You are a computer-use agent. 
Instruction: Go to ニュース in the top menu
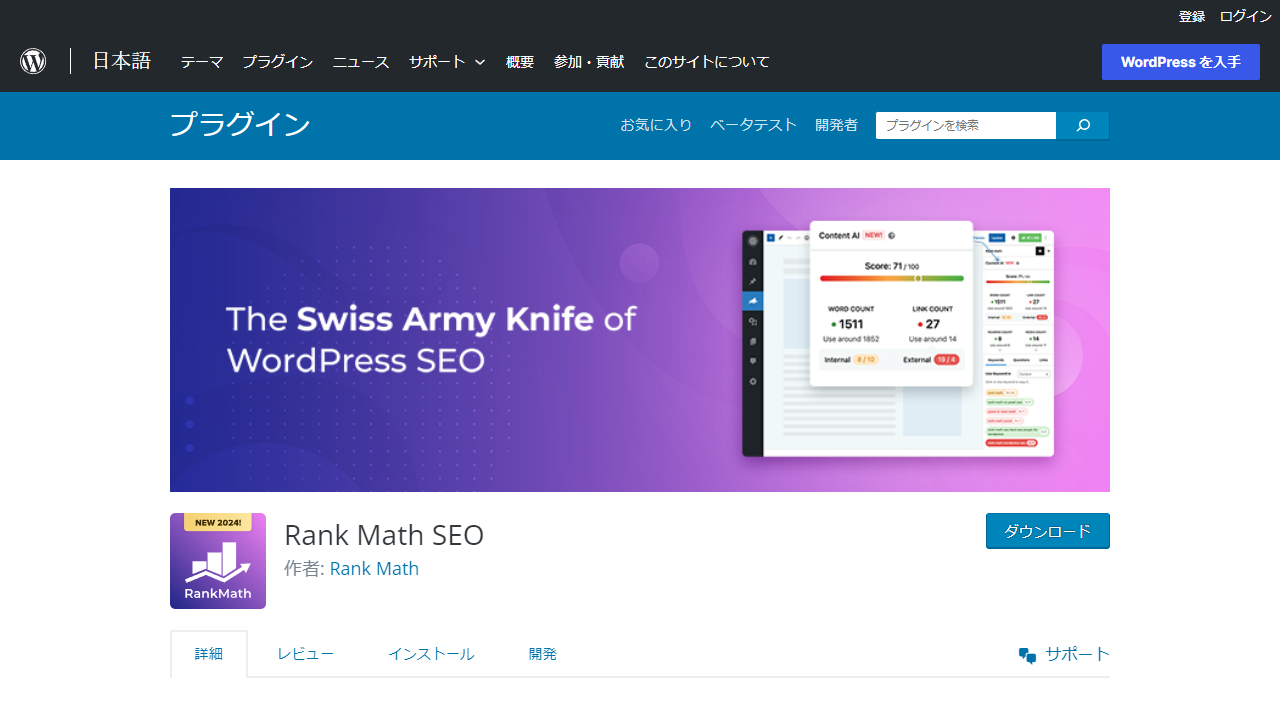361,62
